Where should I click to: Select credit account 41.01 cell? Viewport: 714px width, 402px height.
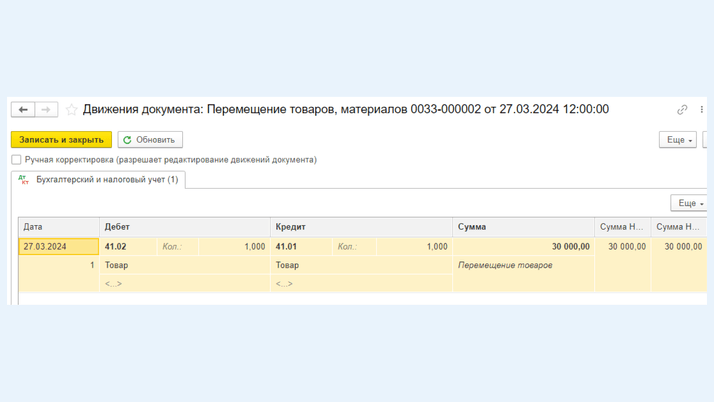pos(302,246)
